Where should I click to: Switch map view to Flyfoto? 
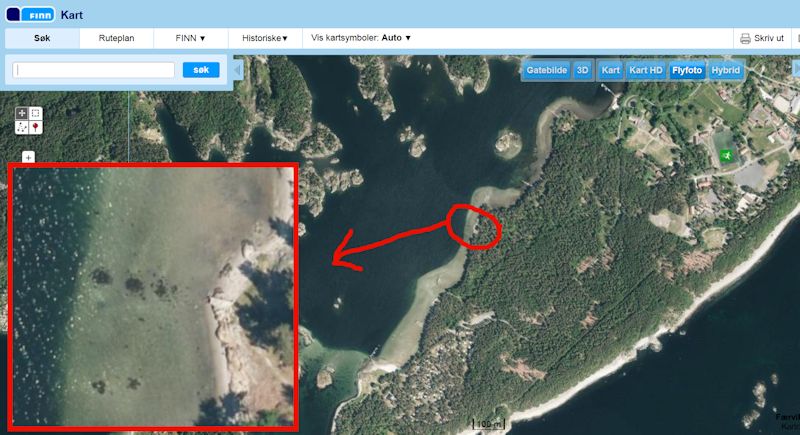(x=687, y=71)
